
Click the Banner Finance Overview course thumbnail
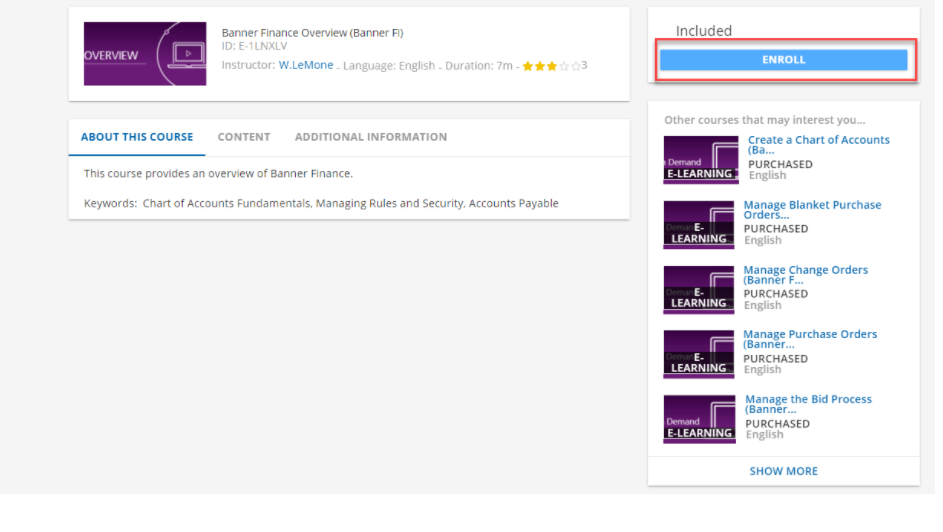(x=145, y=54)
